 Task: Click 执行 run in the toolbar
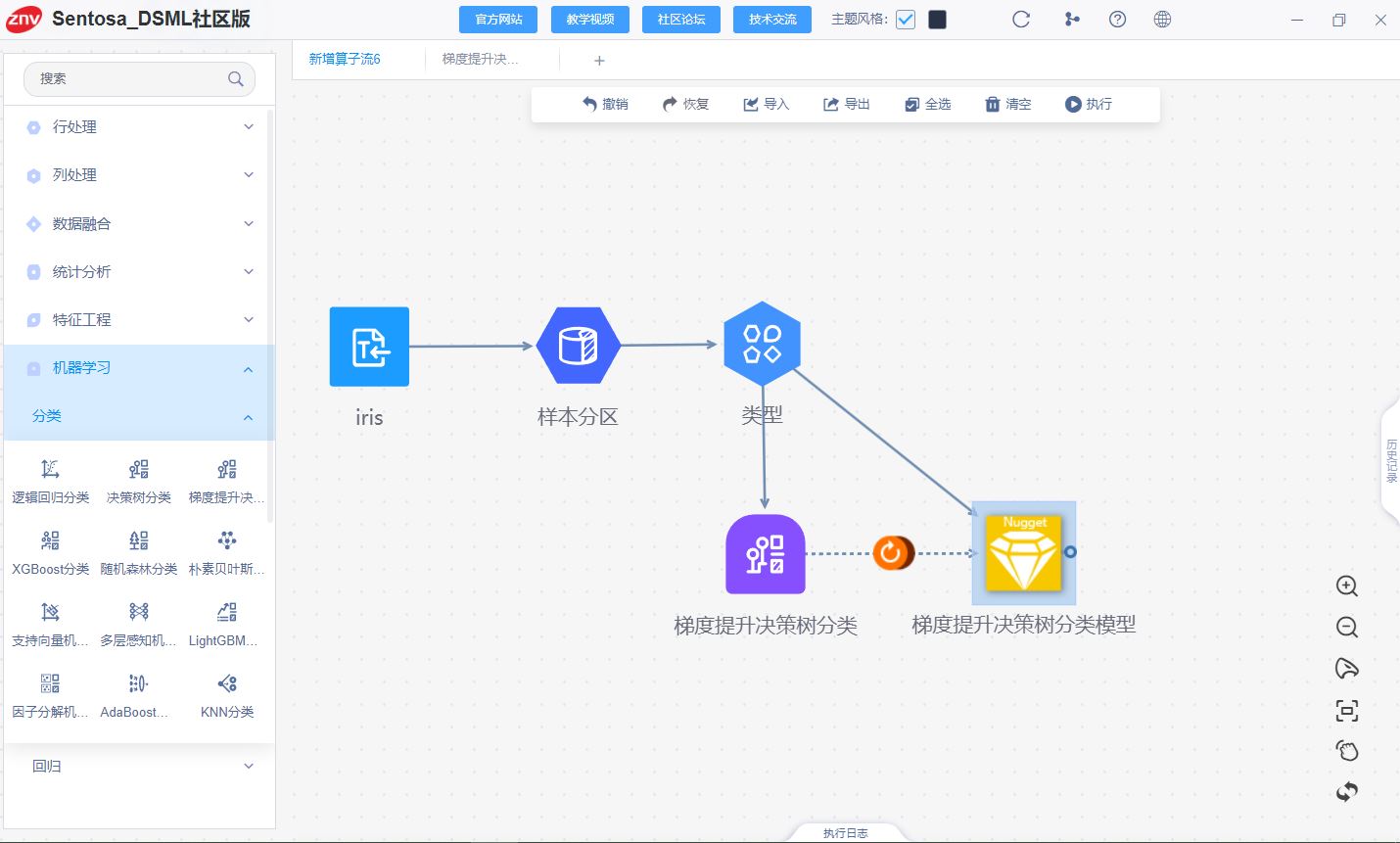(1088, 104)
